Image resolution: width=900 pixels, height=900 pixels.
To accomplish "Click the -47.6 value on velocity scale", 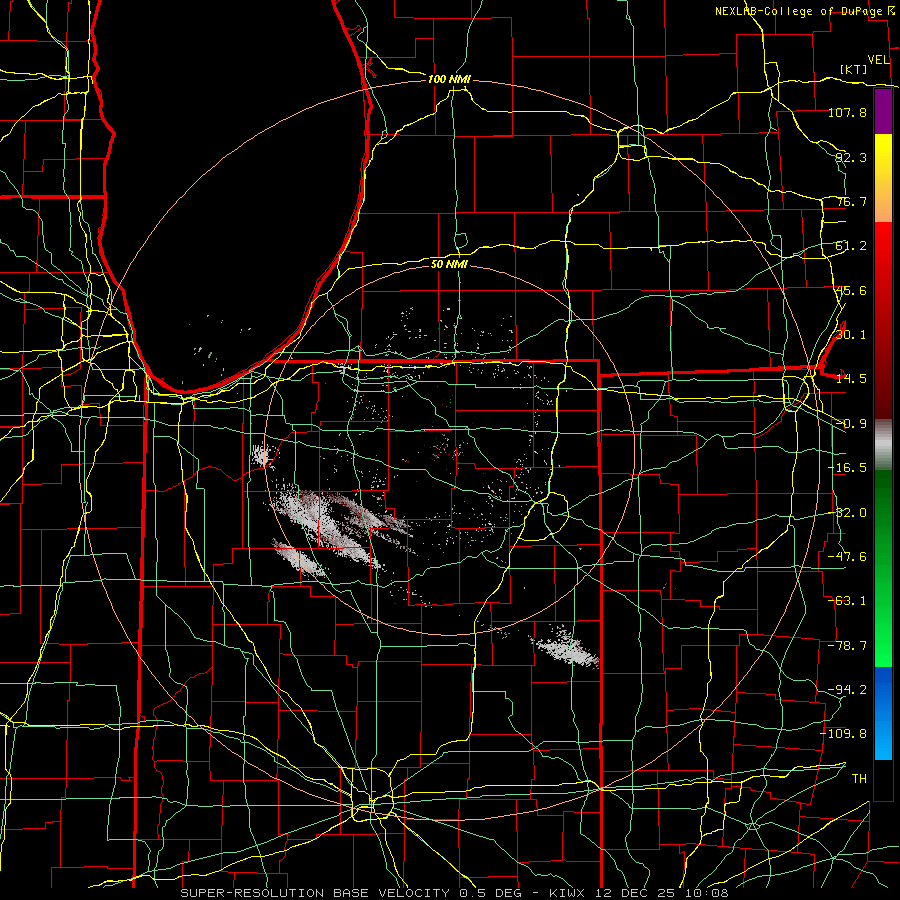I will [847, 557].
